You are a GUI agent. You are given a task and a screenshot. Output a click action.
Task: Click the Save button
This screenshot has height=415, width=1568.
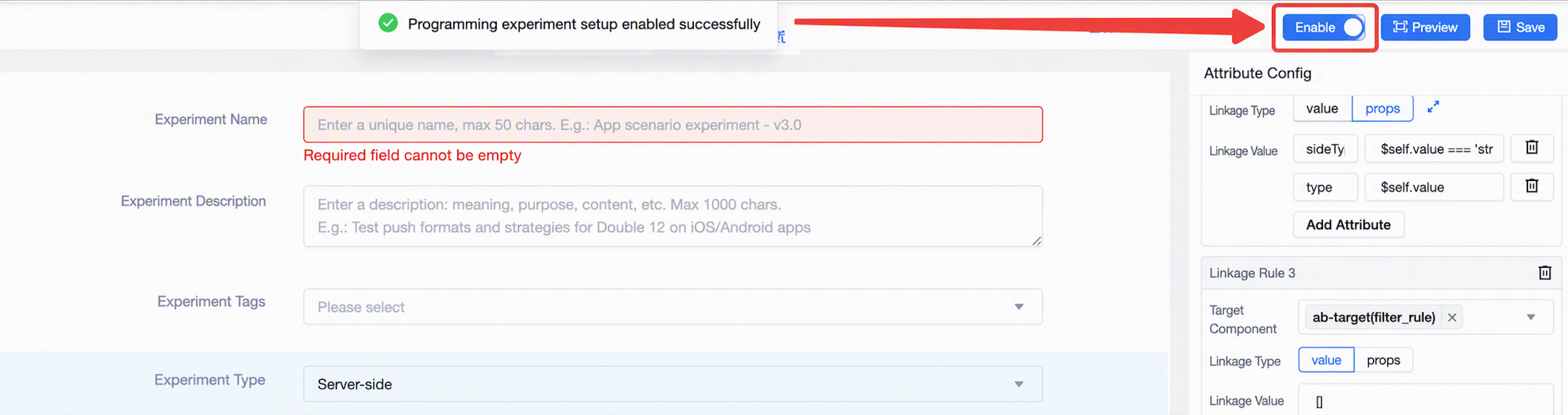click(x=1519, y=27)
